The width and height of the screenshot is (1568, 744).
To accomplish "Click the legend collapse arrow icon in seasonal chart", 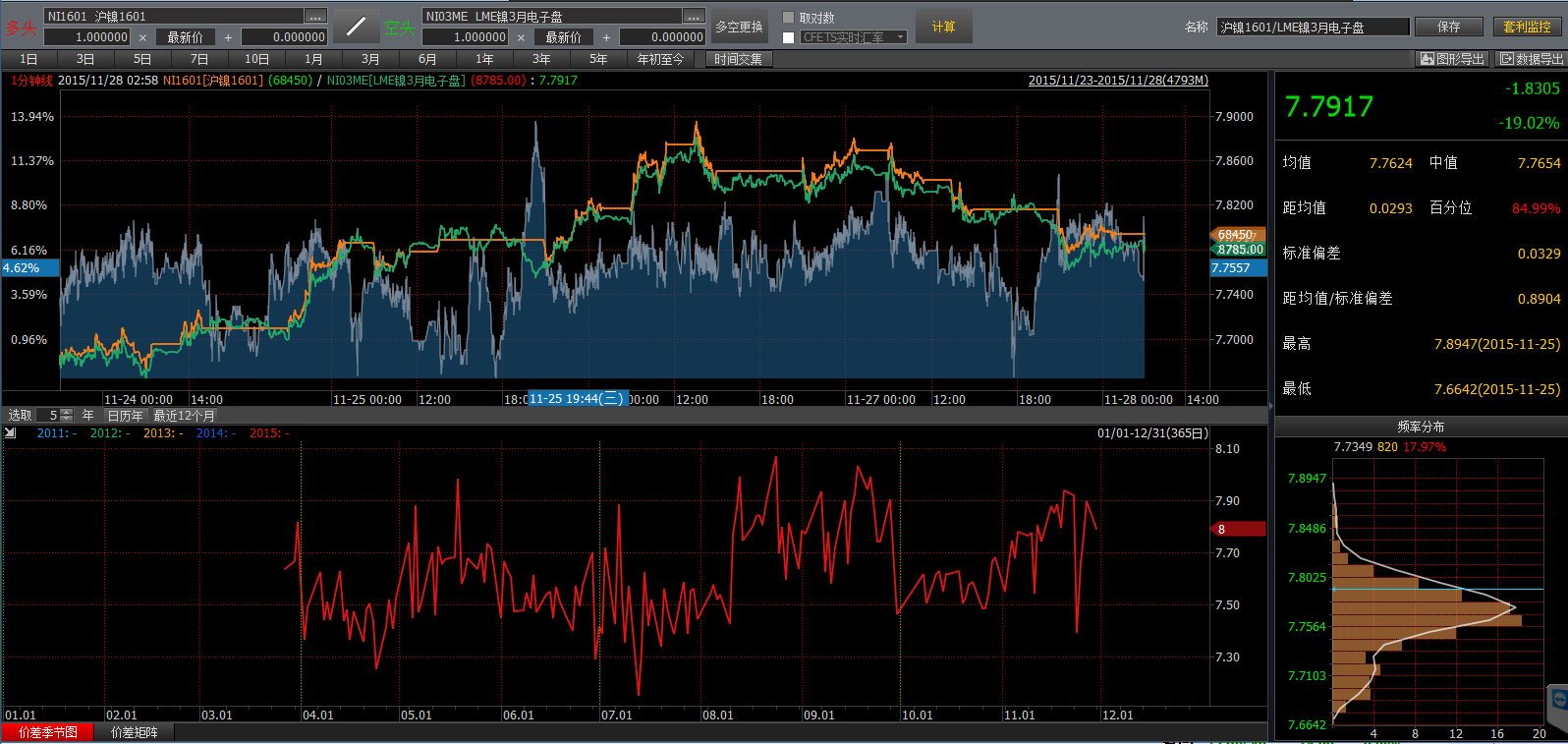I will [11, 432].
